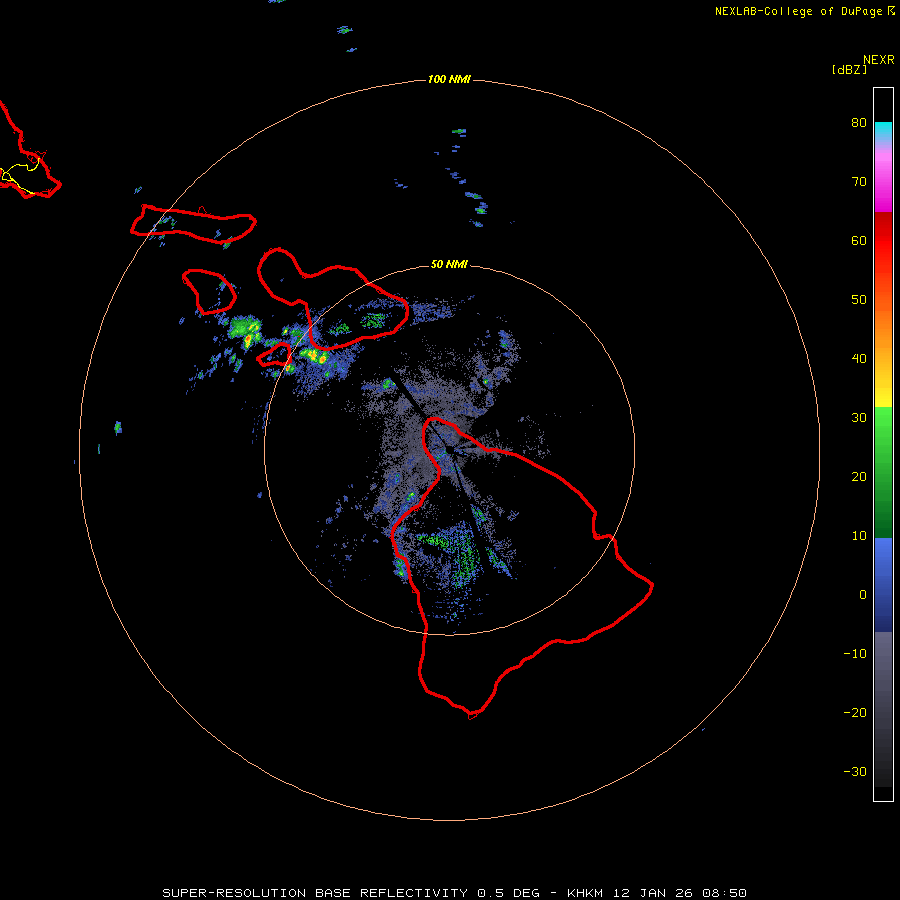This screenshot has height=900, width=900.
Task: Click the 50 NMI range ring label
Action: [449, 264]
